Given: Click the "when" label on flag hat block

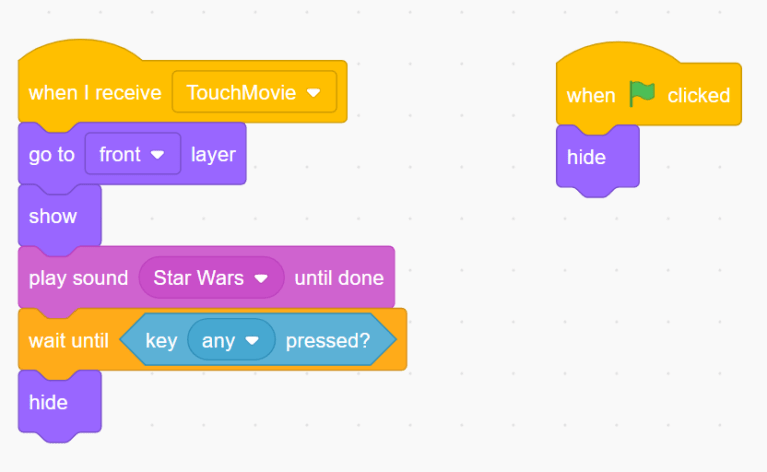Looking at the screenshot, I should click(x=591, y=96).
